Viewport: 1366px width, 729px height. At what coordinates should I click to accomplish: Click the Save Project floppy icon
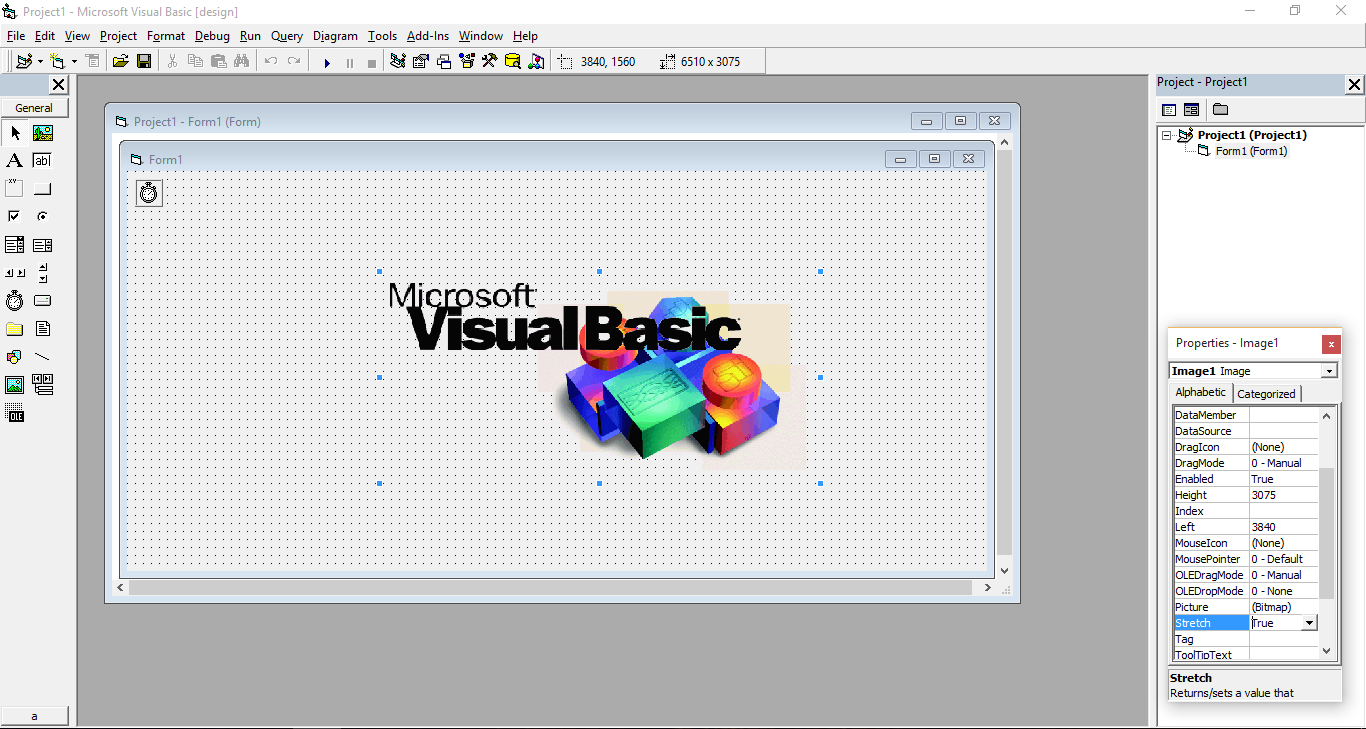coord(144,62)
